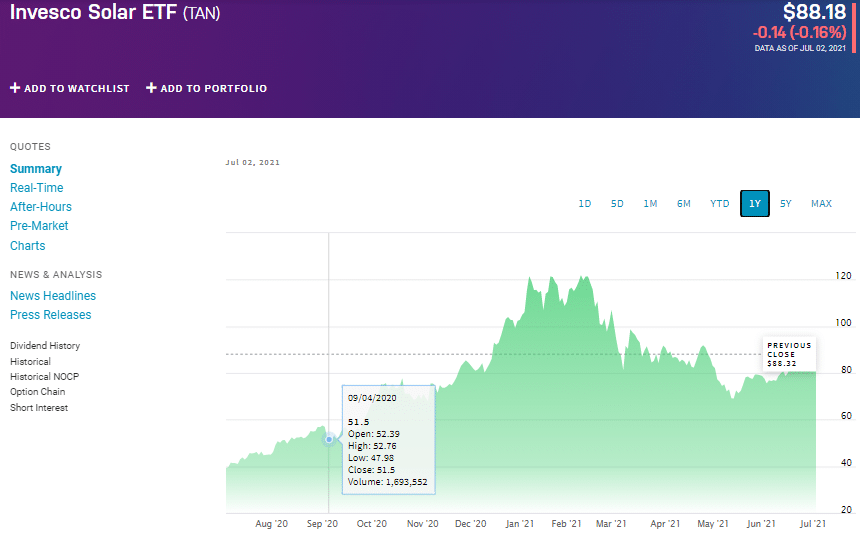860x541 pixels.
Task: Show year-to-date YTD chart
Action: pos(720,204)
